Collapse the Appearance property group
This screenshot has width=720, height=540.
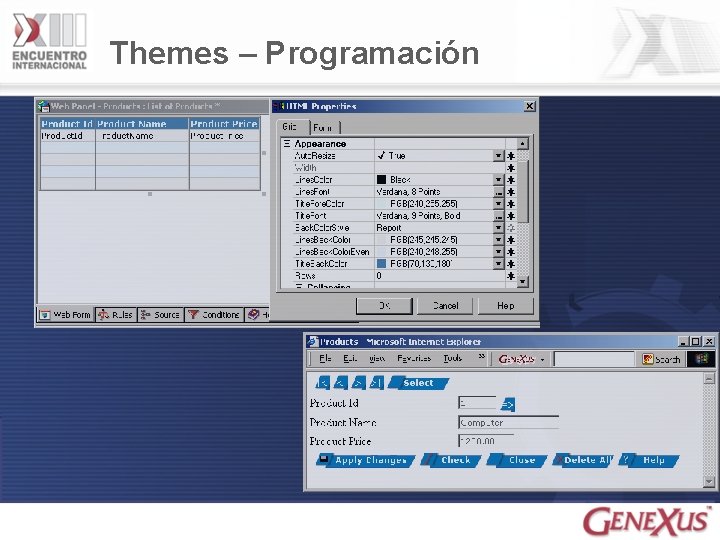287,144
